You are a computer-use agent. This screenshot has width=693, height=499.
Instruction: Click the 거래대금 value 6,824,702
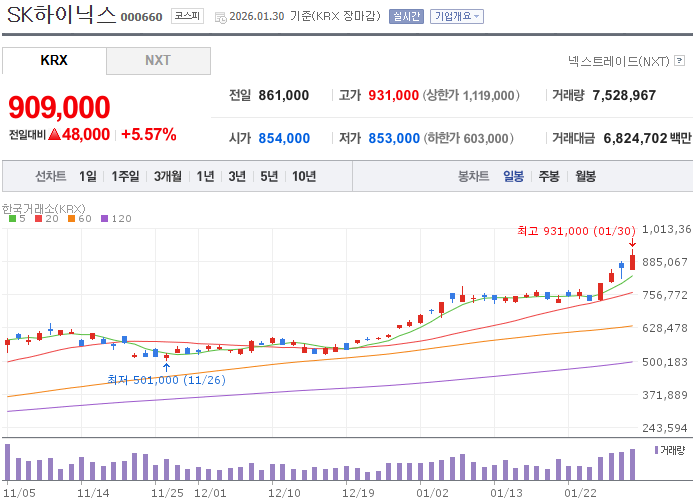(635, 138)
